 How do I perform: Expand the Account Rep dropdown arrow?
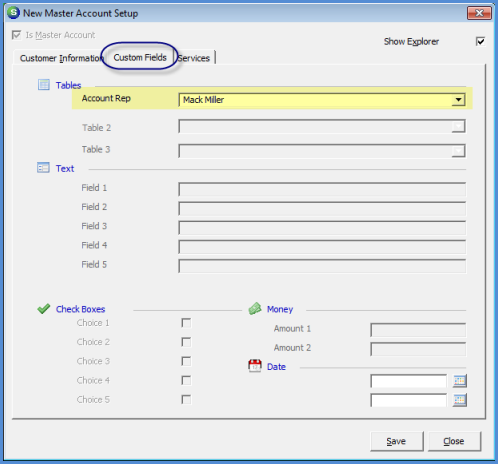[458, 100]
